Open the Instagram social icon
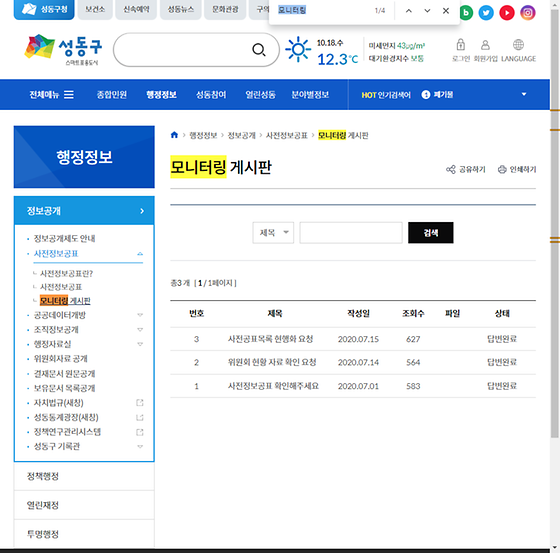This screenshot has height=553, width=560. tap(528, 13)
